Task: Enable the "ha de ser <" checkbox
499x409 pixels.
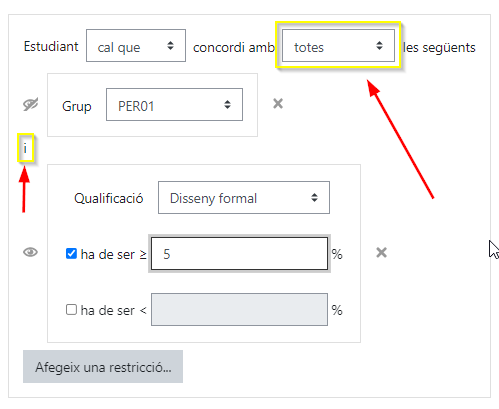Action: tap(71, 310)
